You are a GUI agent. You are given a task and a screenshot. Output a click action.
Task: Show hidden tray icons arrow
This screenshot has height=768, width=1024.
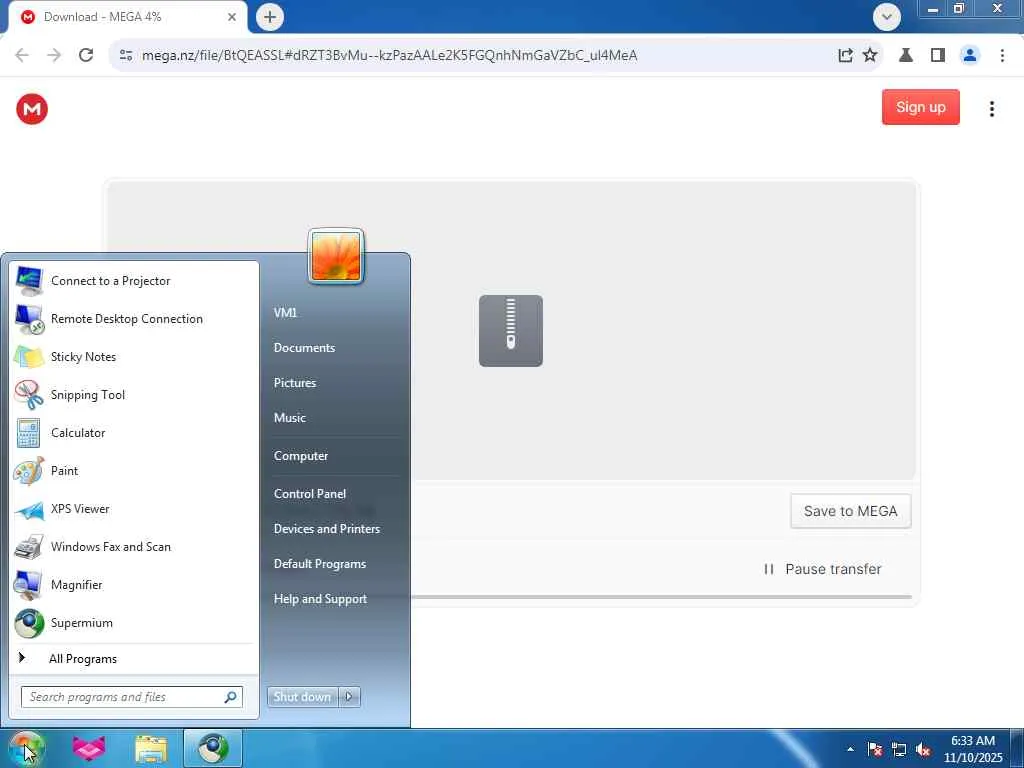point(850,749)
